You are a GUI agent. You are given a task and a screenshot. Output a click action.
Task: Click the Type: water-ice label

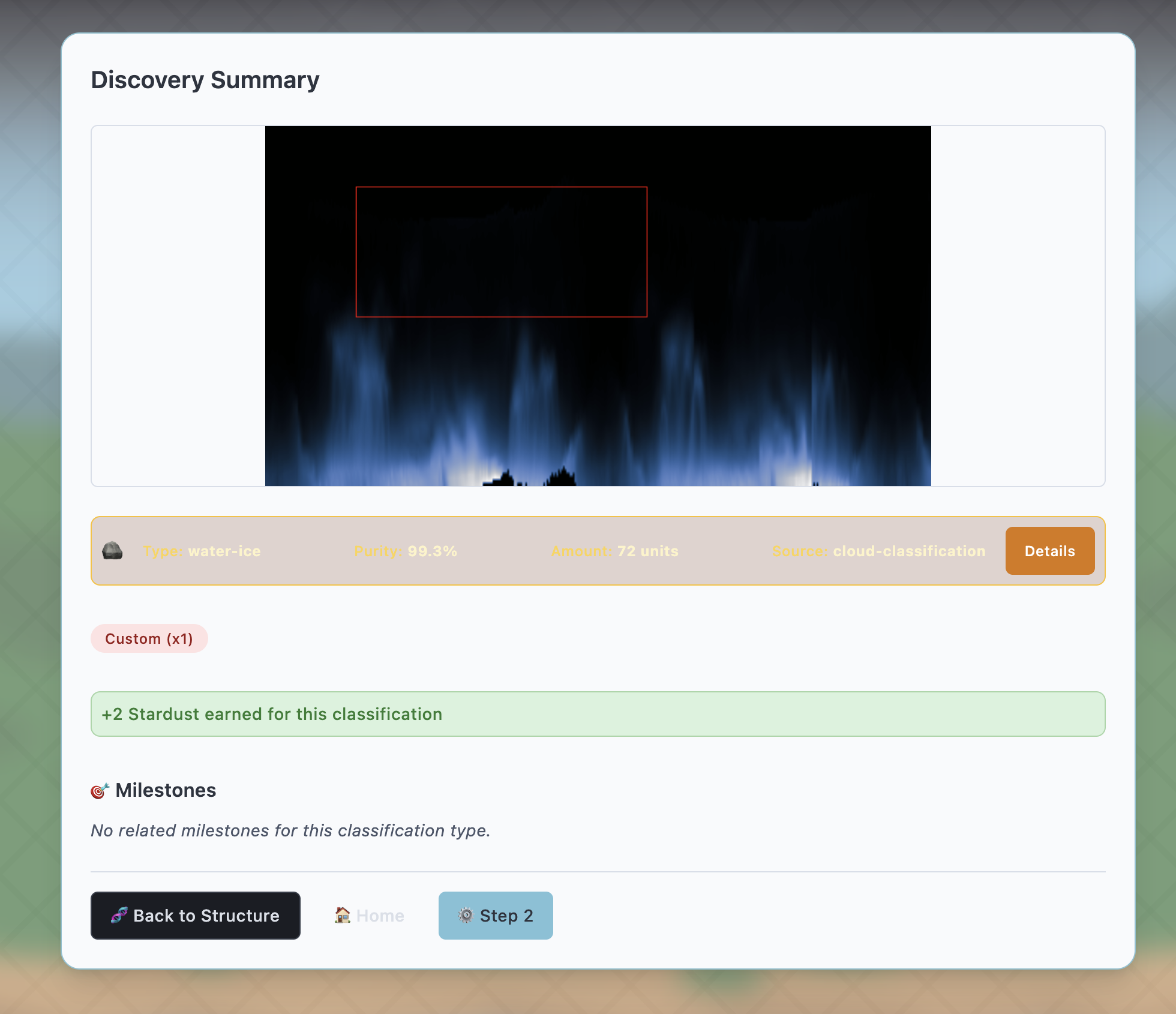(x=202, y=551)
